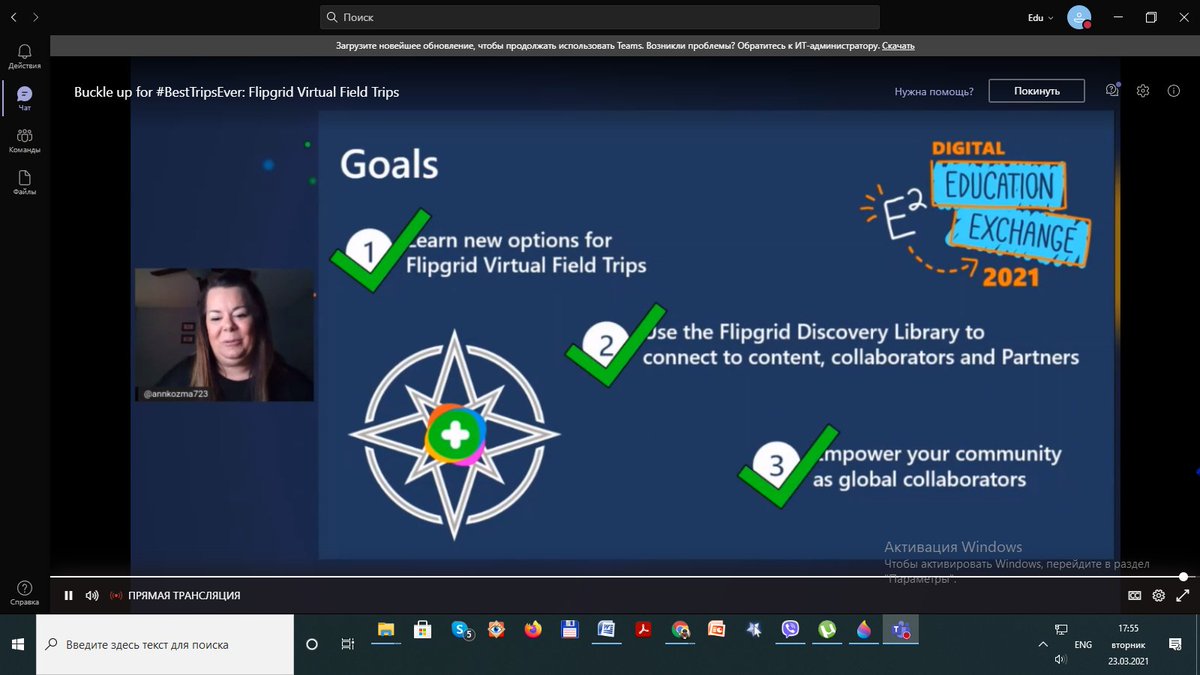Image resolution: width=1200 pixels, height=675 pixels.
Task: Open the floppy disk app in taskbar
Action: (570, 630)
